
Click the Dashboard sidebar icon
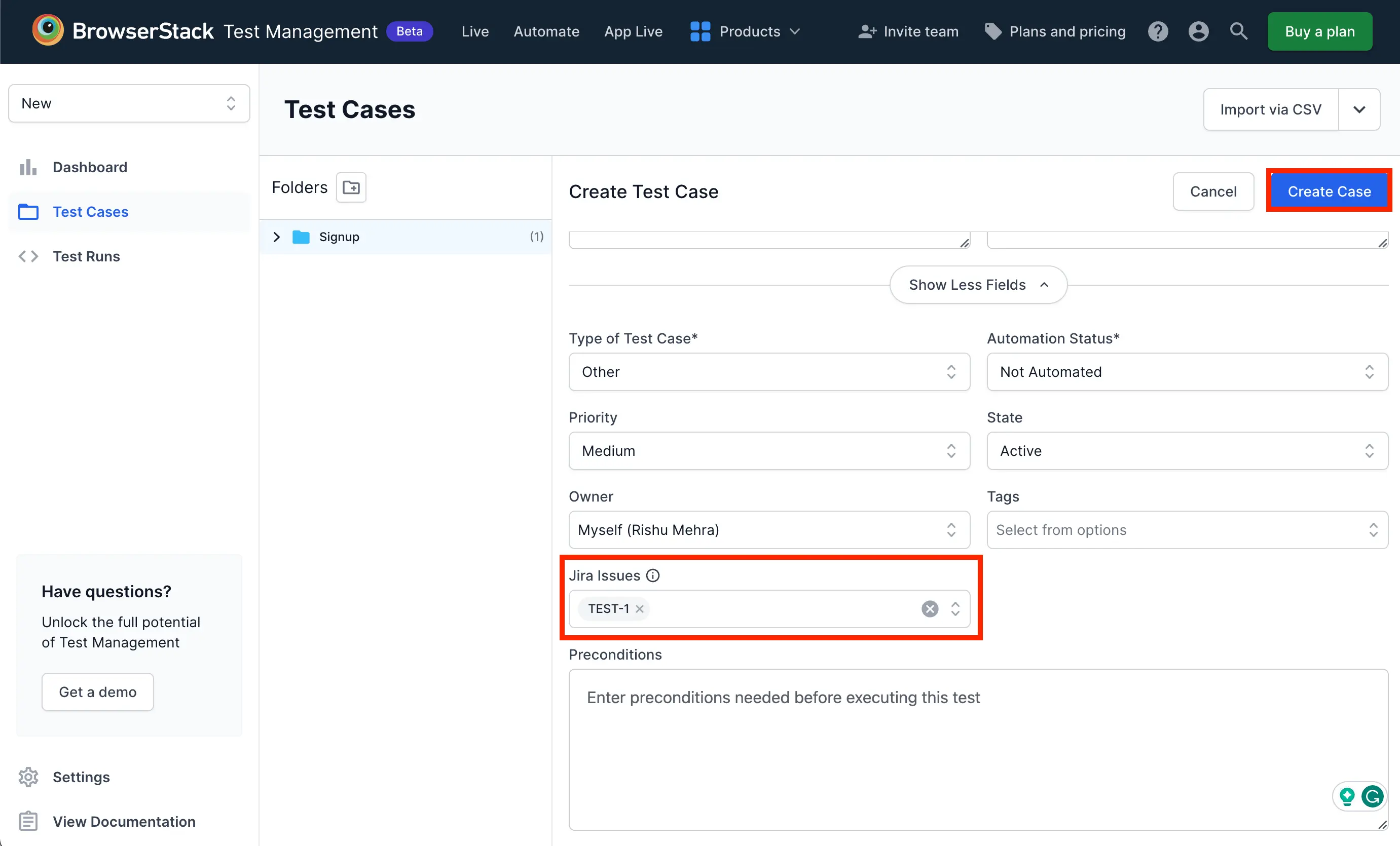coord(29,166)
